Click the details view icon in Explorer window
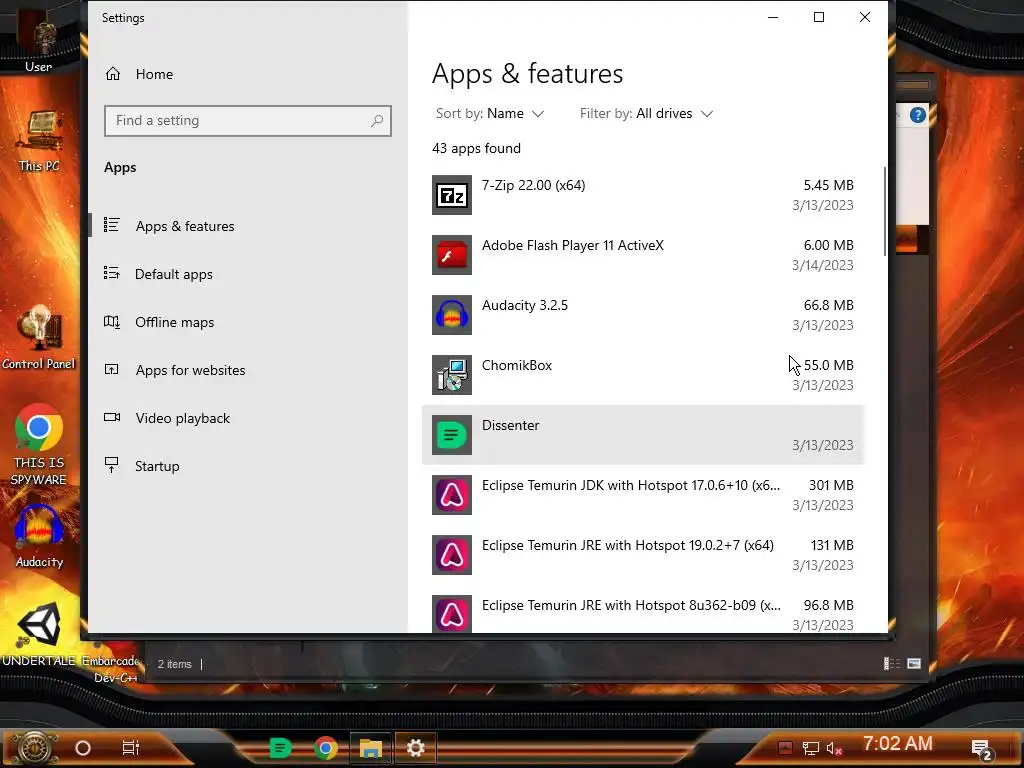 pos(891,664)
